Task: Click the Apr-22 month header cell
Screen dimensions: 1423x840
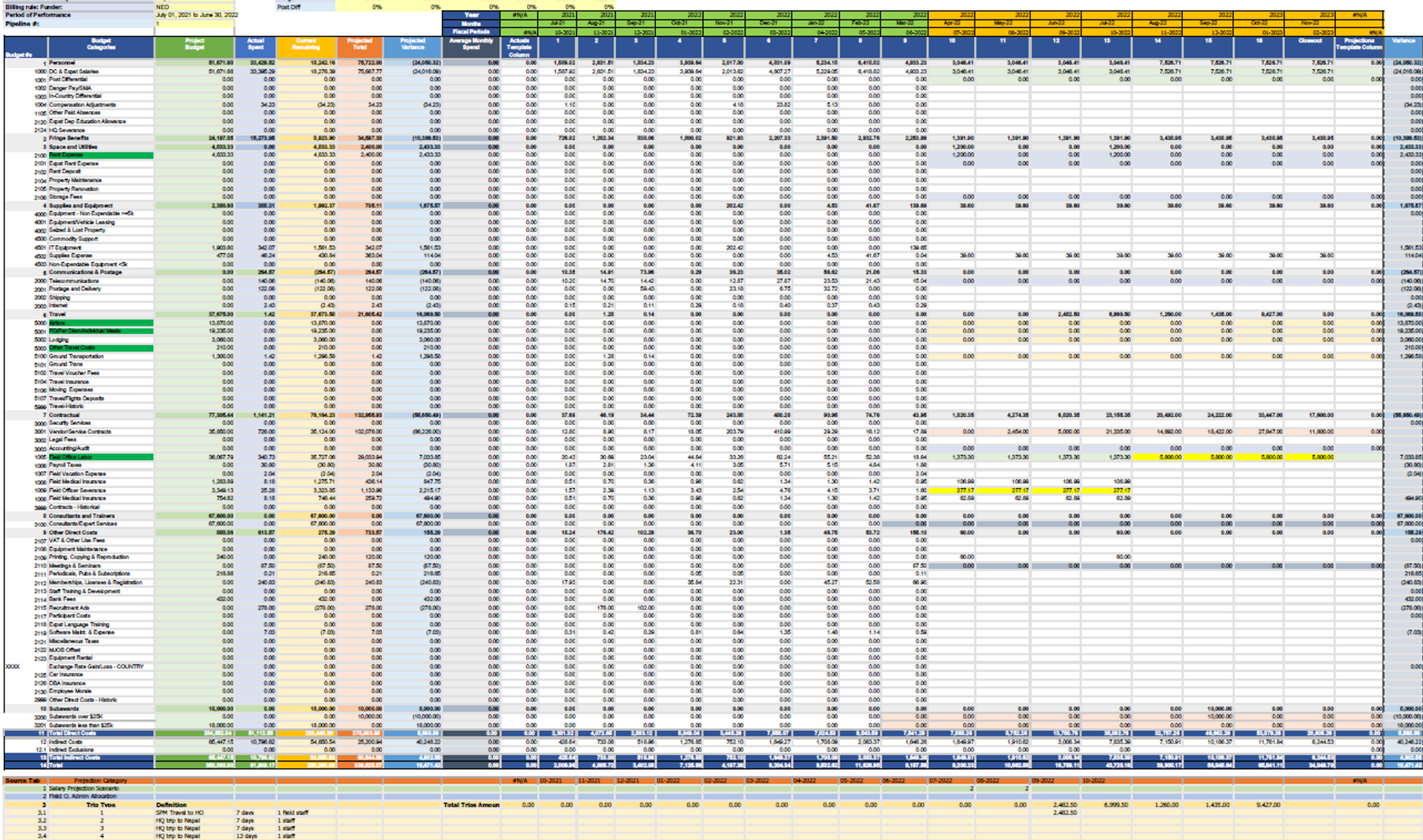Action: click(952, 24)
